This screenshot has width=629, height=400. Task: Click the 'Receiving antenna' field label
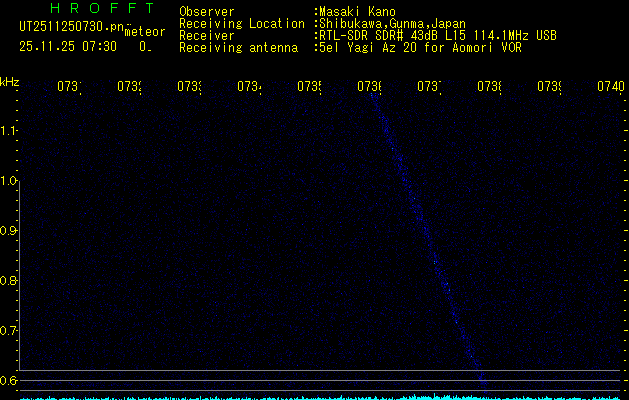[x=238, y=47]
